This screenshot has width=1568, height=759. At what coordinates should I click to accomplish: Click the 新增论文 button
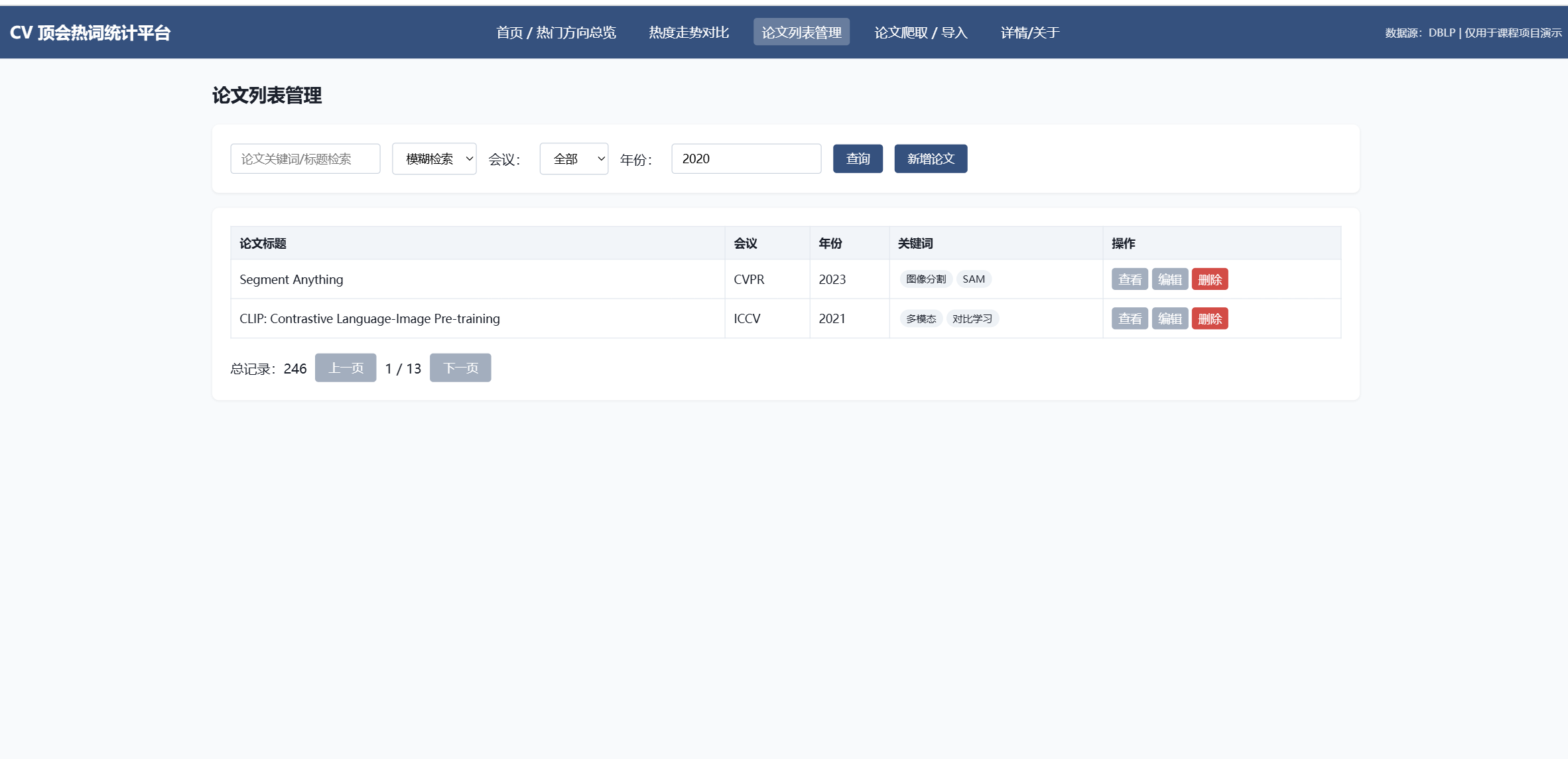pos(931,159)
